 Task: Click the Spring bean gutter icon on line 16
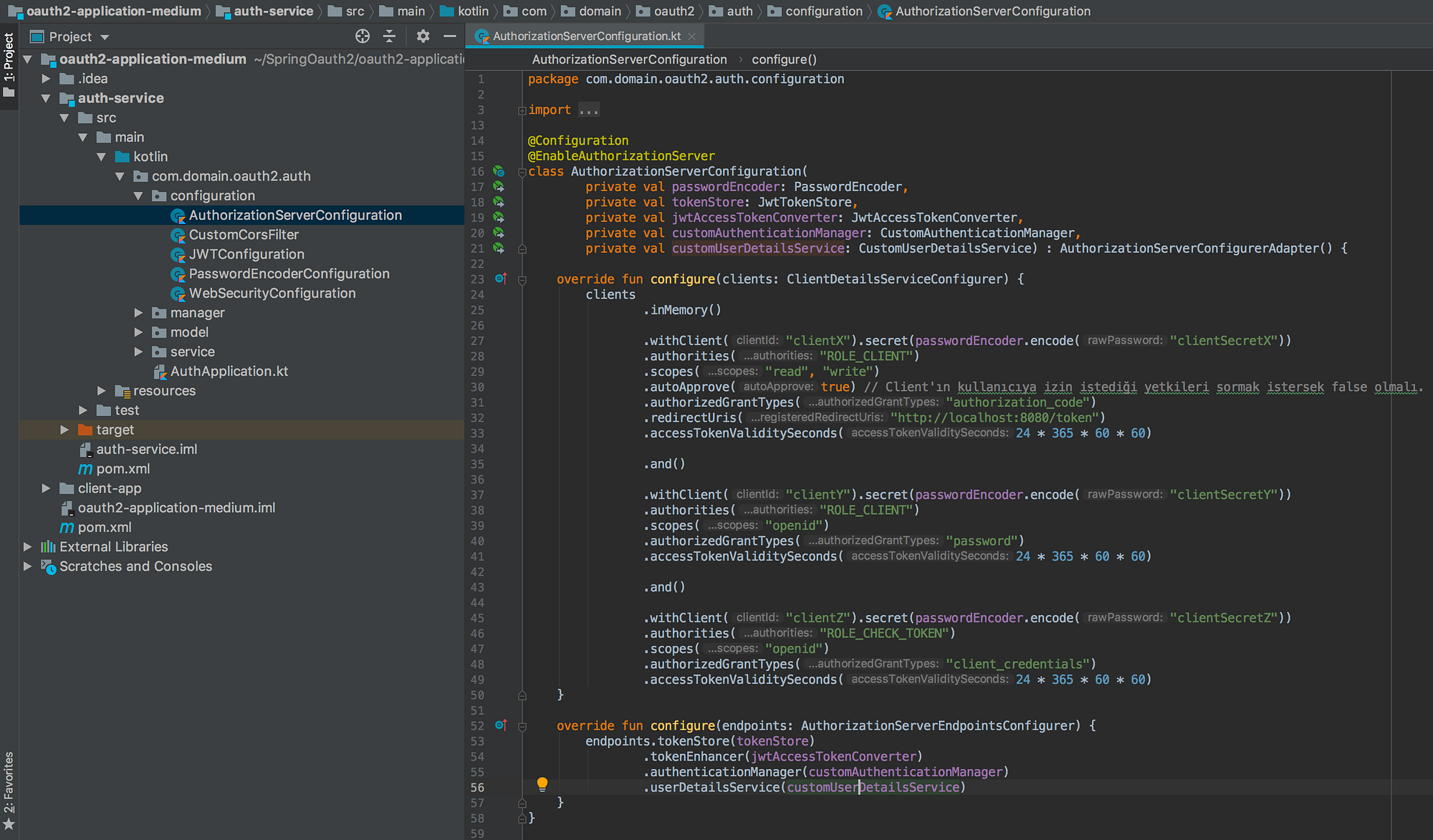(x=498, y=171)
